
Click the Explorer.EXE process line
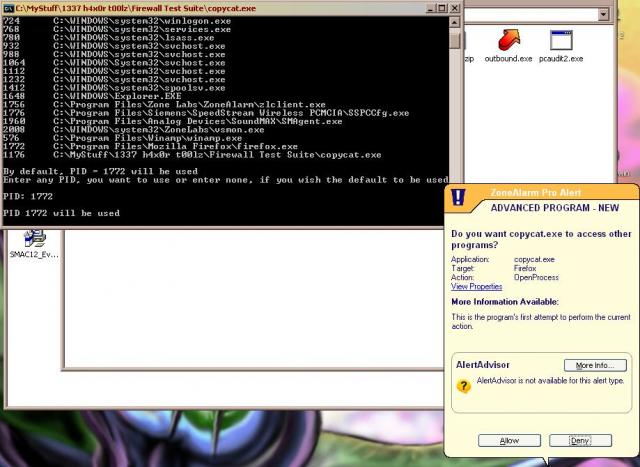pos(92,96)
